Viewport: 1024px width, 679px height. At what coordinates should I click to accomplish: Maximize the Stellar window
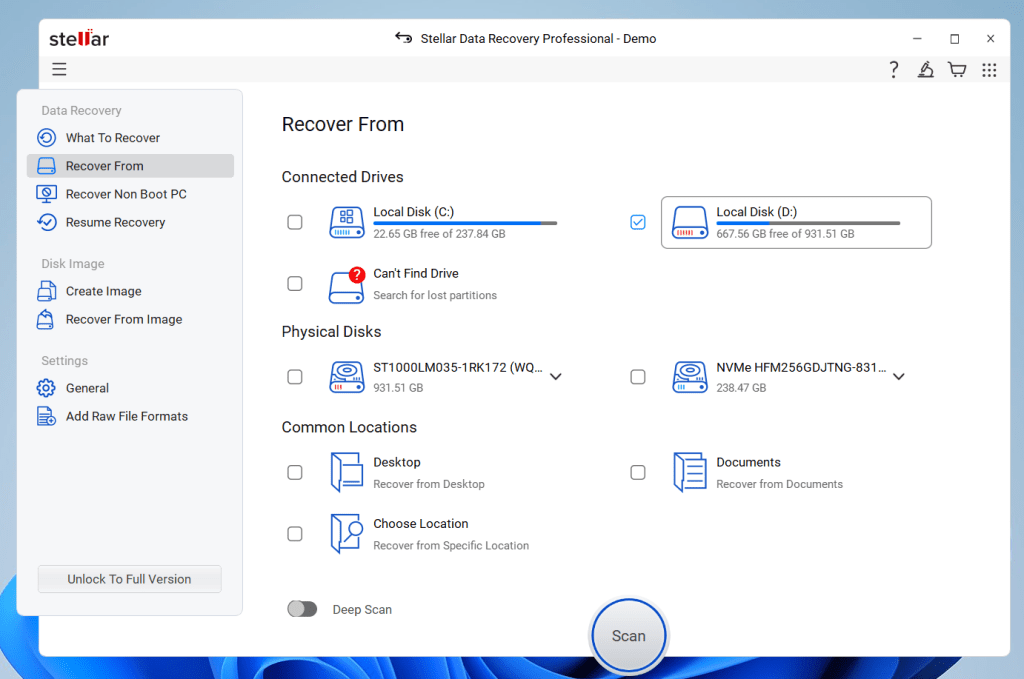click(x=954, y=39)
